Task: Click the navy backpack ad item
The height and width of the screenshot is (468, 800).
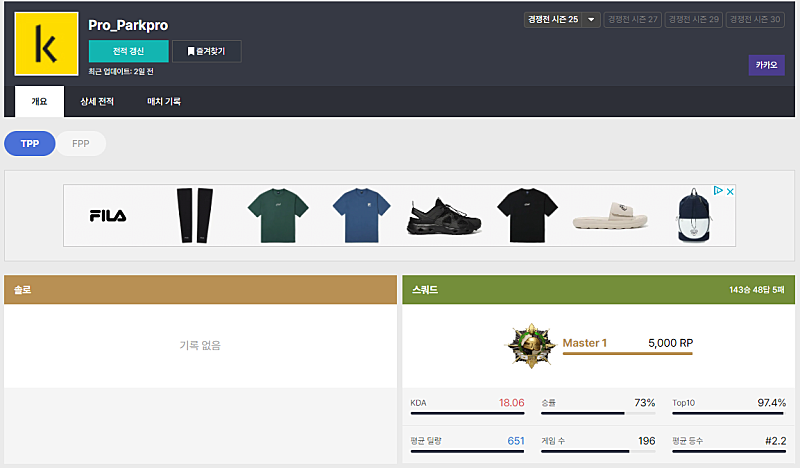Action: 694,215
